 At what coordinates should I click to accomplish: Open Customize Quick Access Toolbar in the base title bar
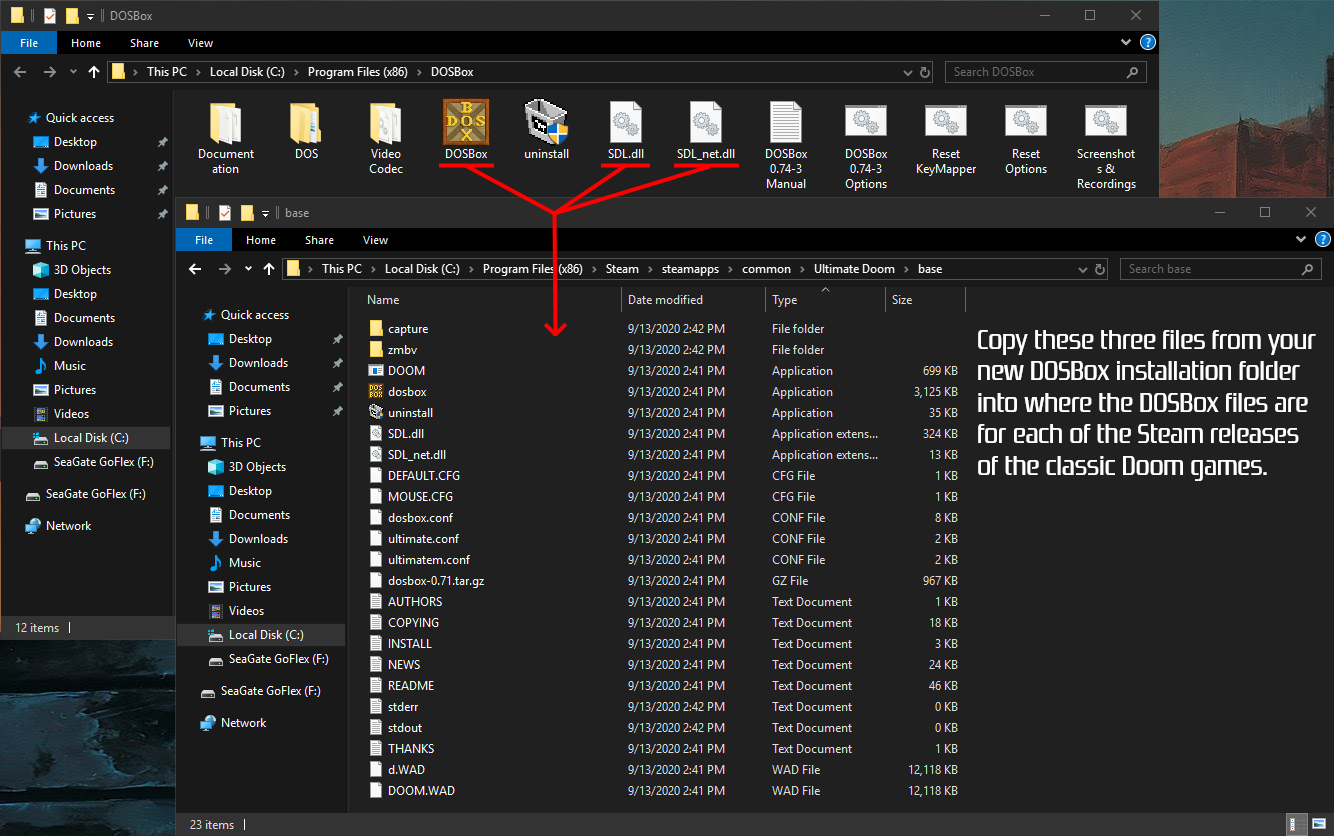tap(265, 213)
